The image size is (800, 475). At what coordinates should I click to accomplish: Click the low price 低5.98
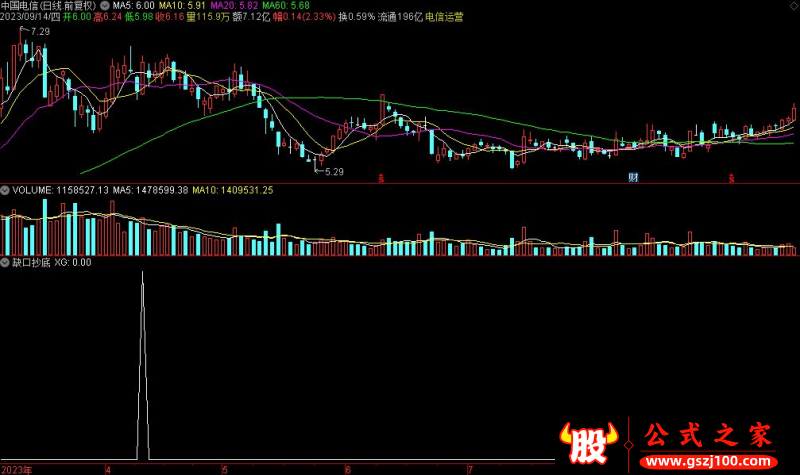[139, 17]
